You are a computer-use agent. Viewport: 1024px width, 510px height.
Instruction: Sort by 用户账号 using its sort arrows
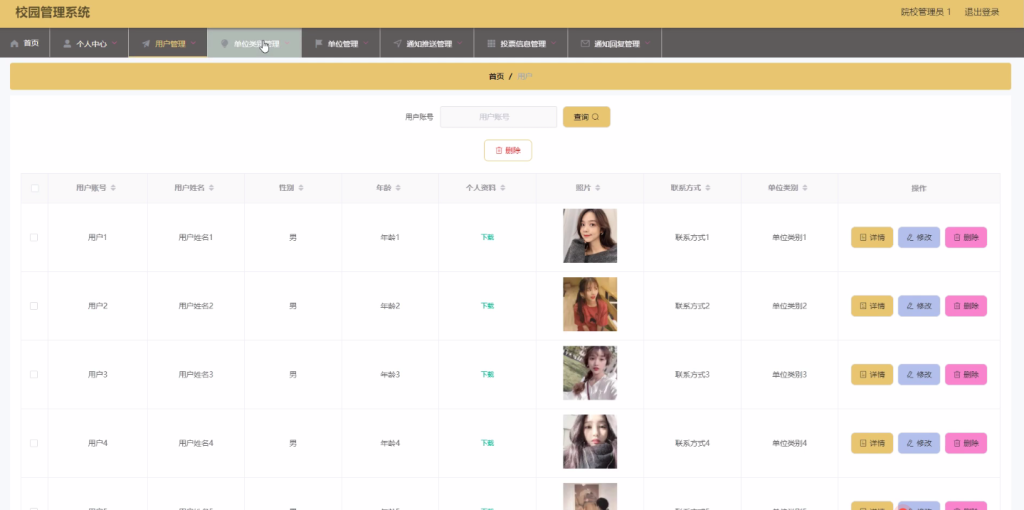click(x=113, y=188)
